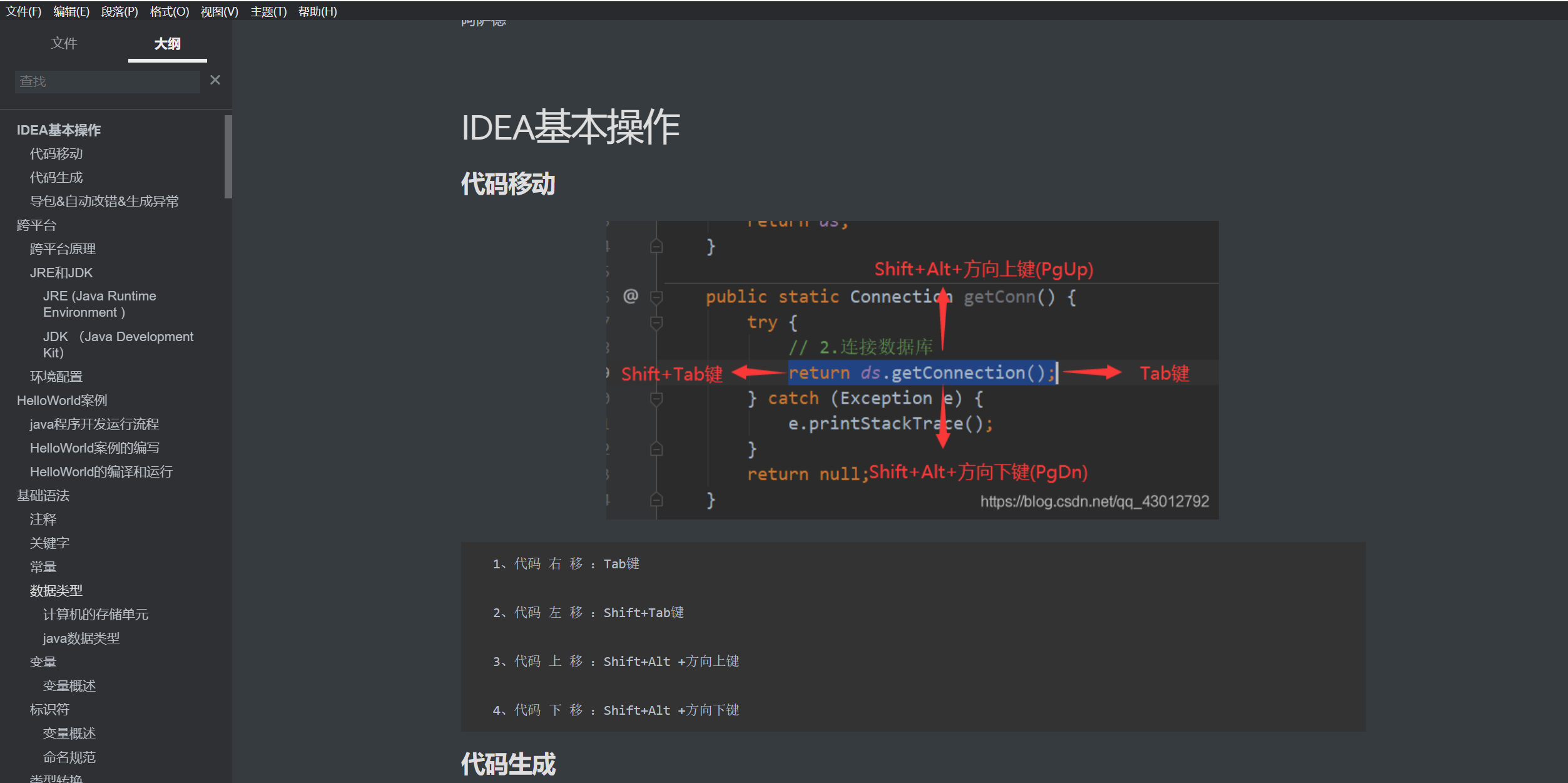Image resolution: width=1568 pixels, height=783 pixels.
Task: Jump to 代码生成 in outline
Action: pos(56,178)
